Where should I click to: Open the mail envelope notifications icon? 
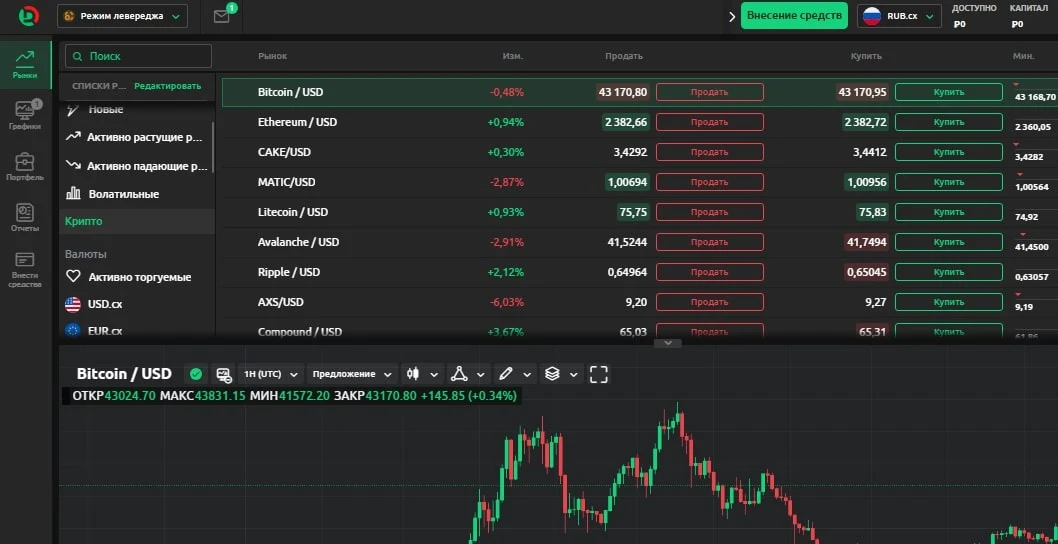pos(221,16)
